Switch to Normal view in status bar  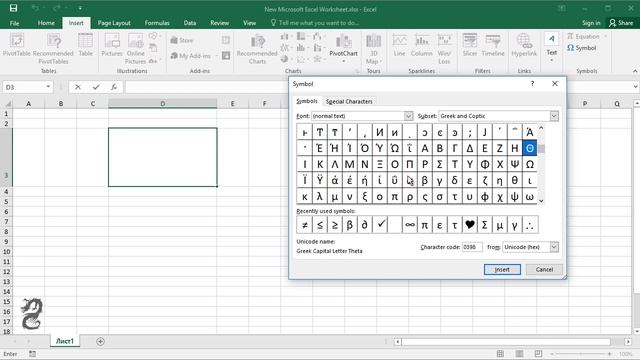pyautogui.click(x=500, y=353)
